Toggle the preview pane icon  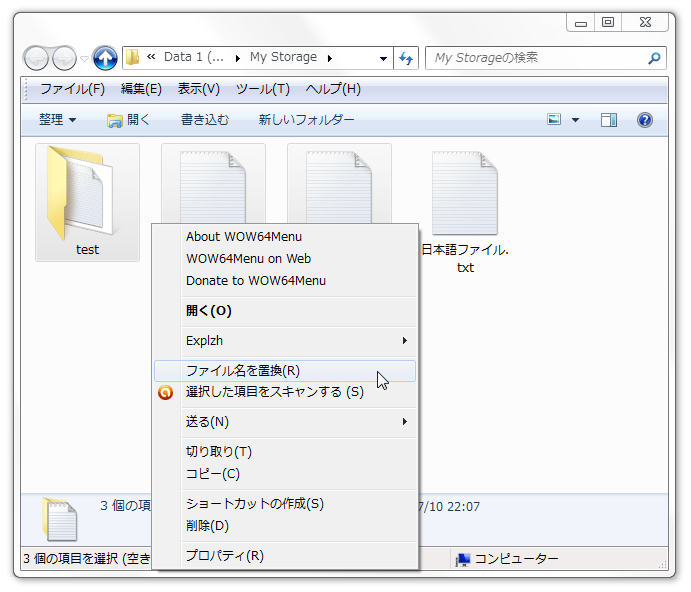[x=609, y=120]
